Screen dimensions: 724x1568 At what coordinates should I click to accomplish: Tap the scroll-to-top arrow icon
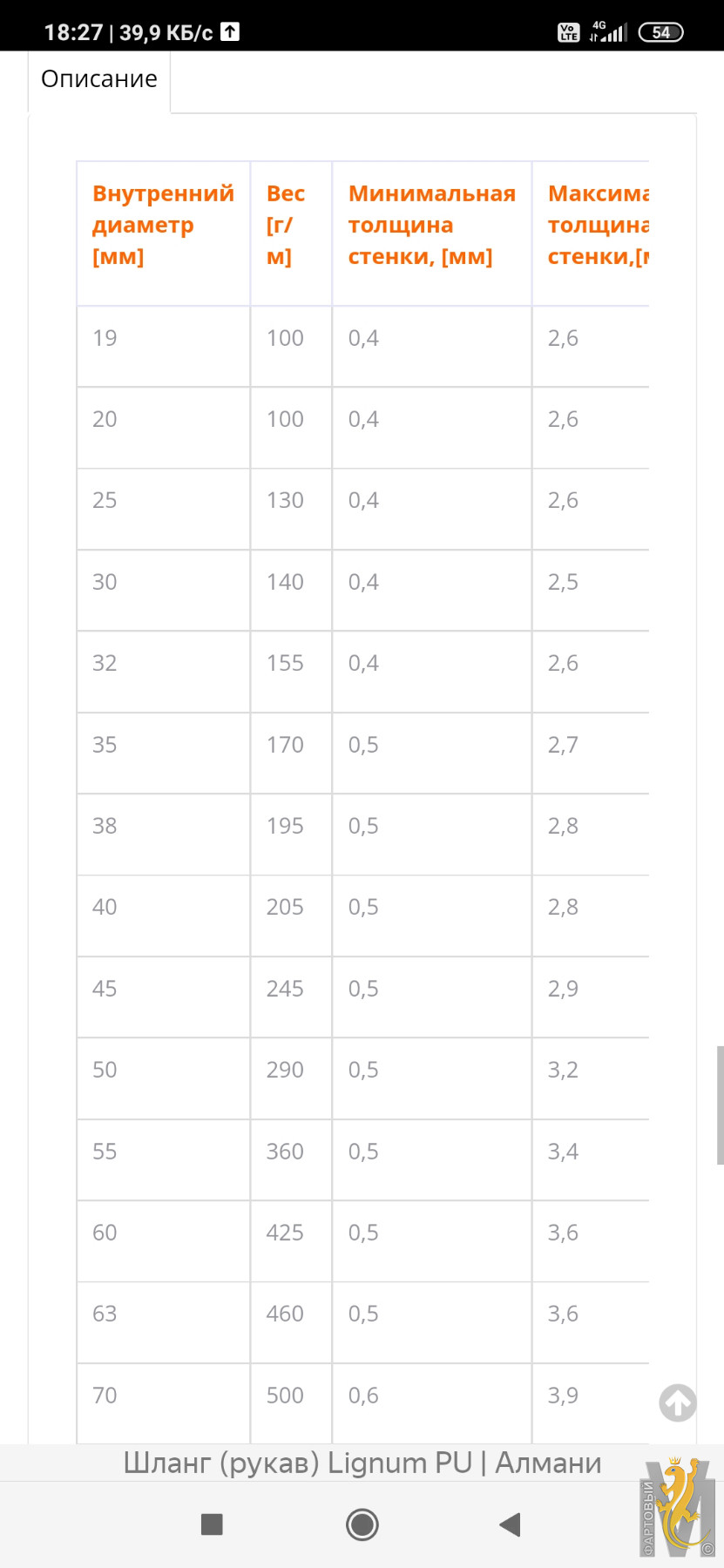678,1402
